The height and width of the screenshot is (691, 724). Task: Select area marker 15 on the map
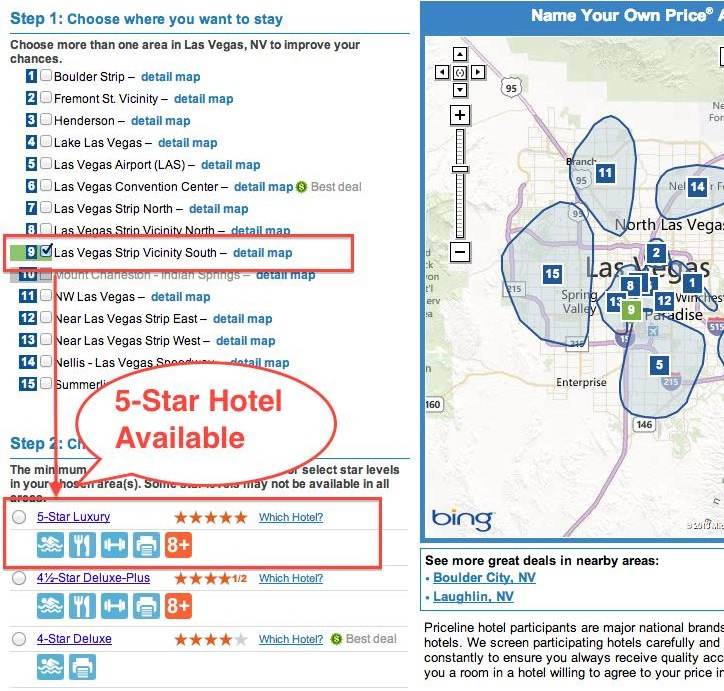[x=552, y=274]
